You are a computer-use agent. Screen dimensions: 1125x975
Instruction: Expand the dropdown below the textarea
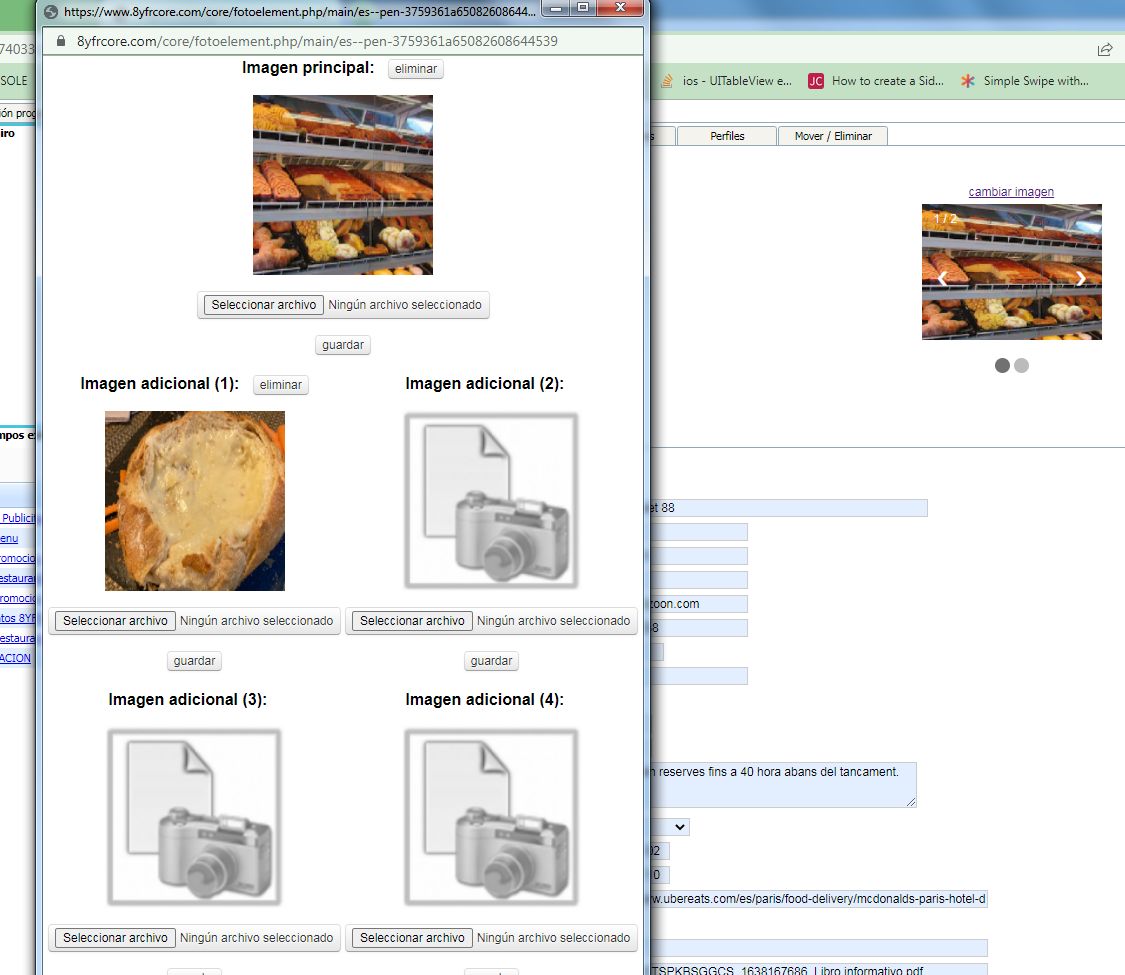[x=668, y=827]
